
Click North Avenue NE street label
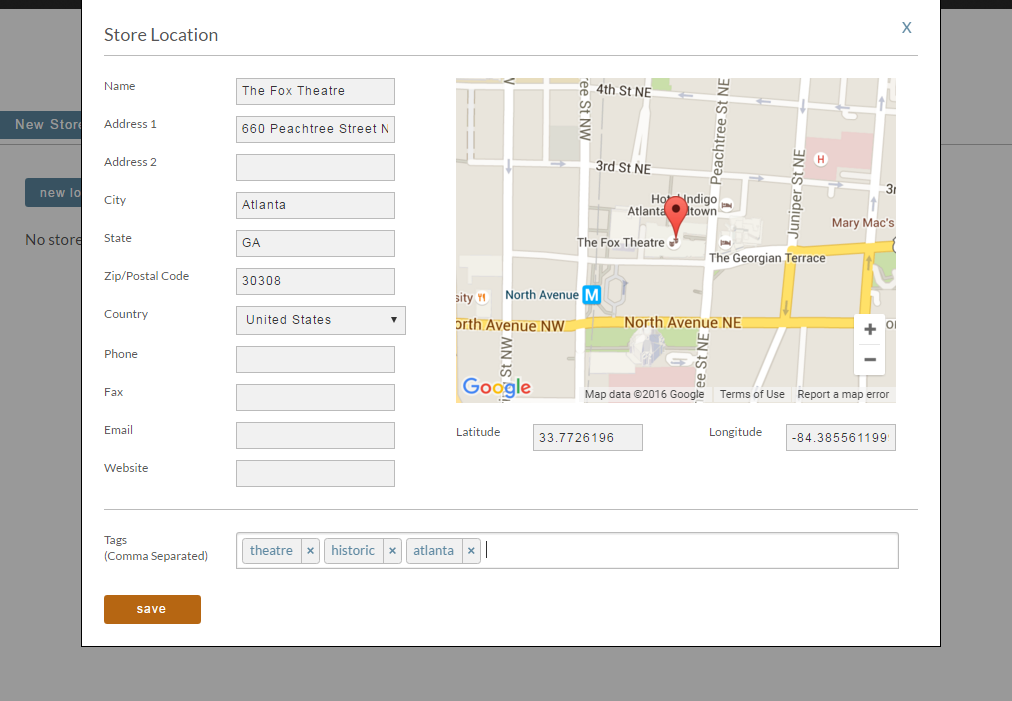682,322
